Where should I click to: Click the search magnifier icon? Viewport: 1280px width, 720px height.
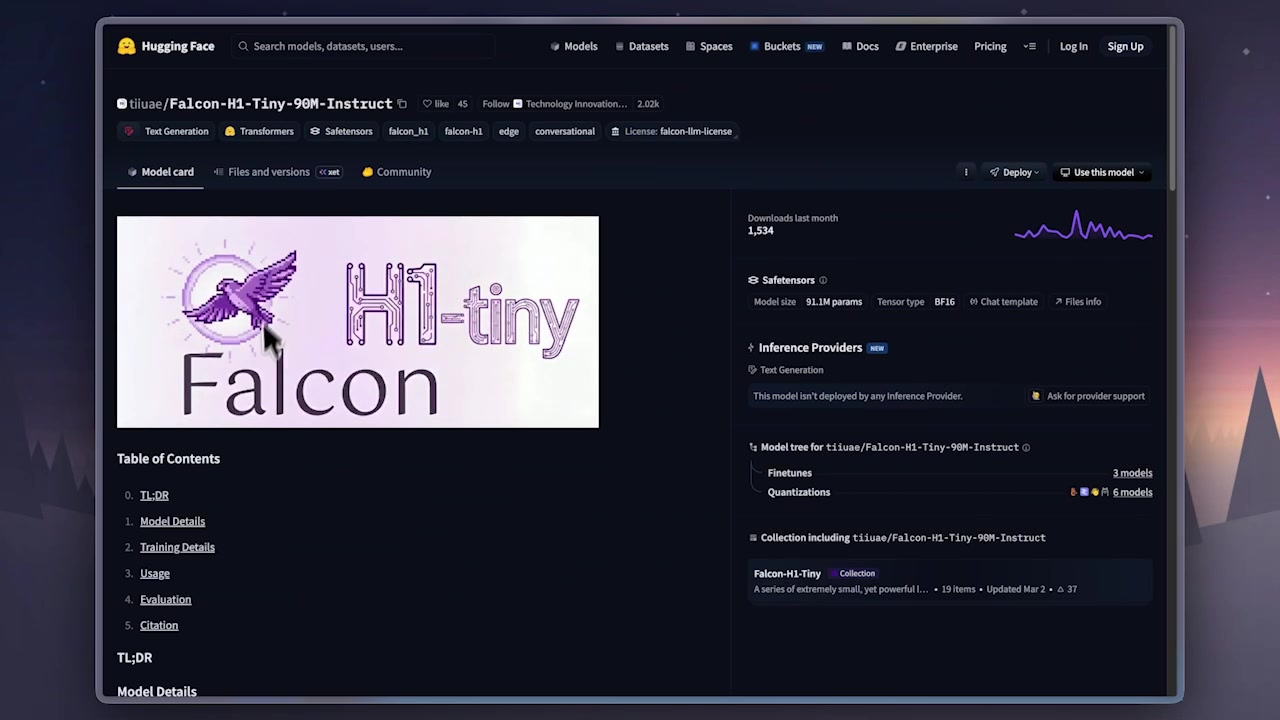click(243, 46)
